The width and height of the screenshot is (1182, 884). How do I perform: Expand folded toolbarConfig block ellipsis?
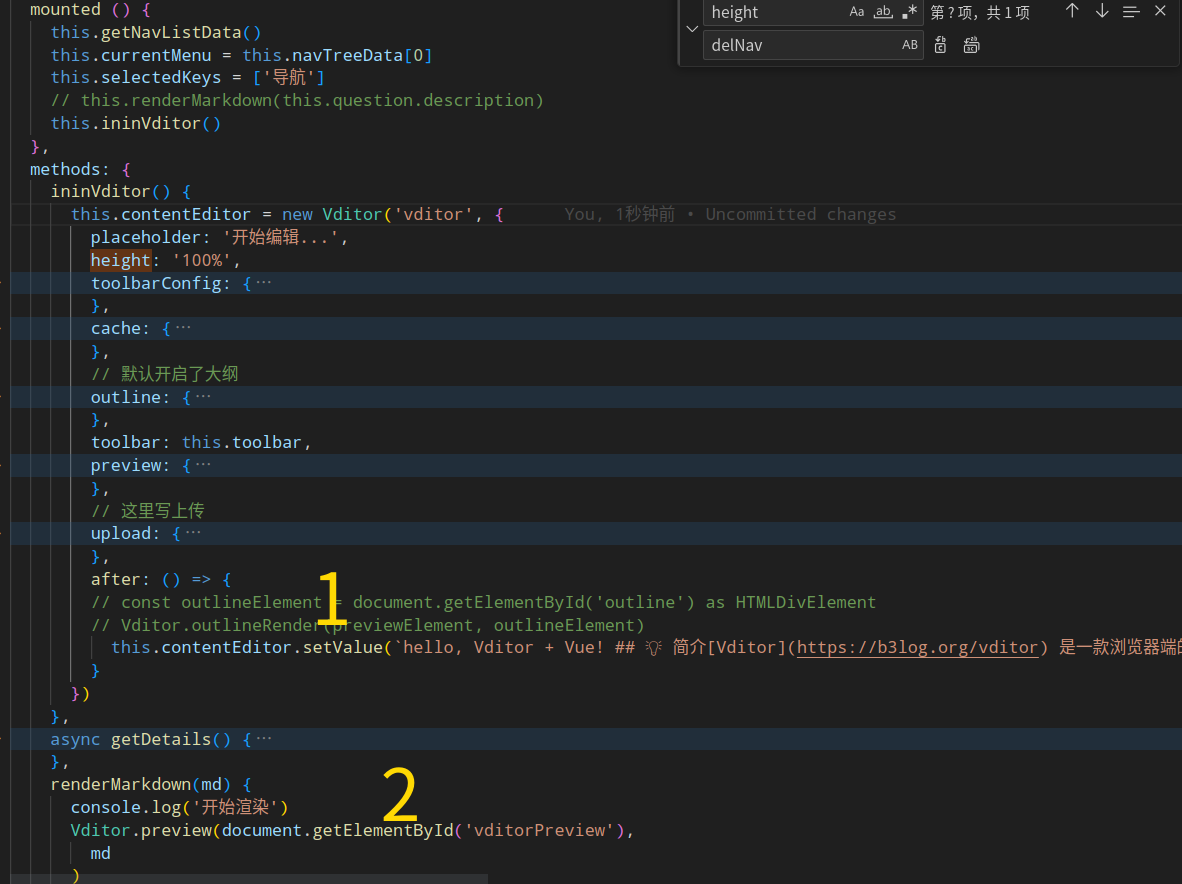(x=263, y=283)
